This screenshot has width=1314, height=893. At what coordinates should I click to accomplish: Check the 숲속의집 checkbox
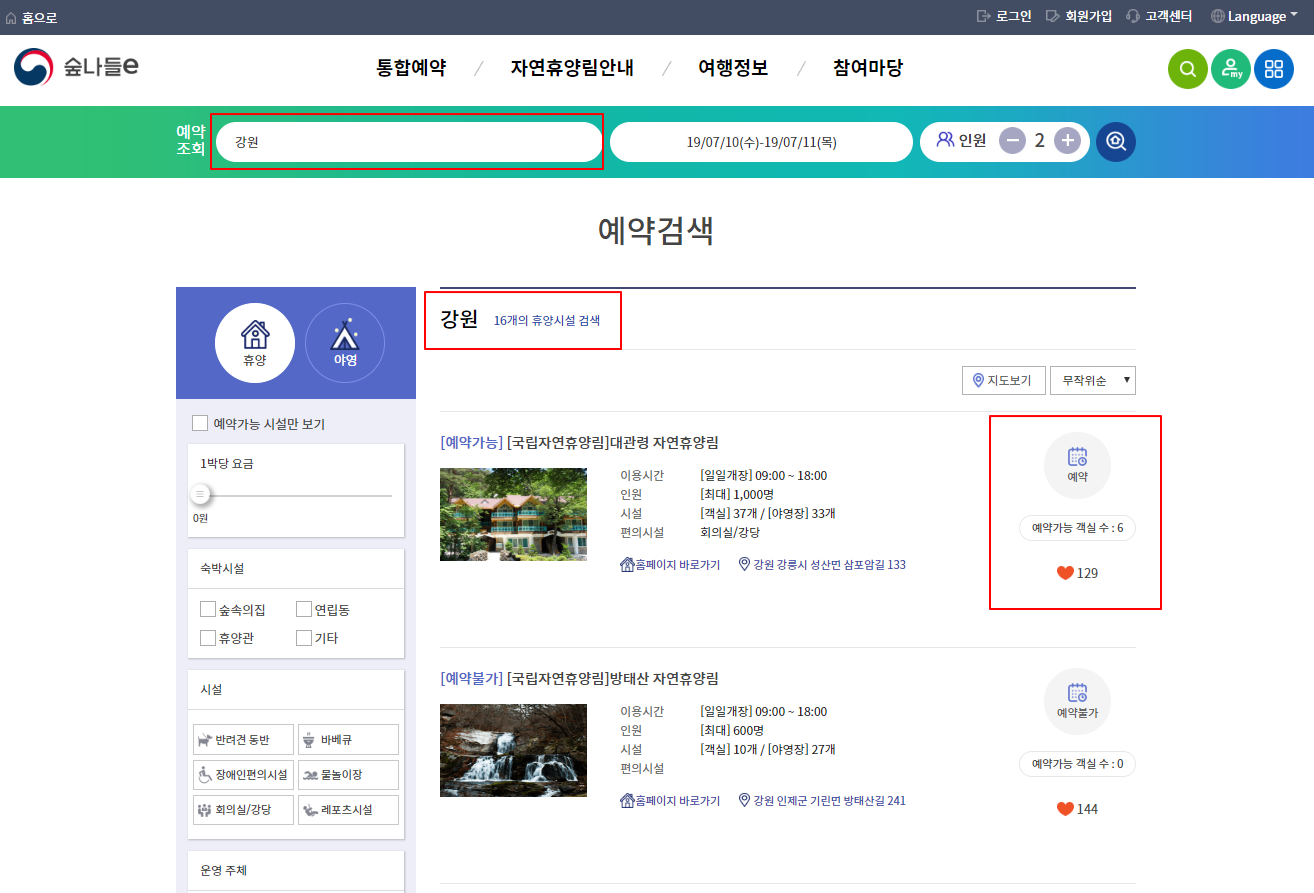pyautogui.click(x=208, y=610)
